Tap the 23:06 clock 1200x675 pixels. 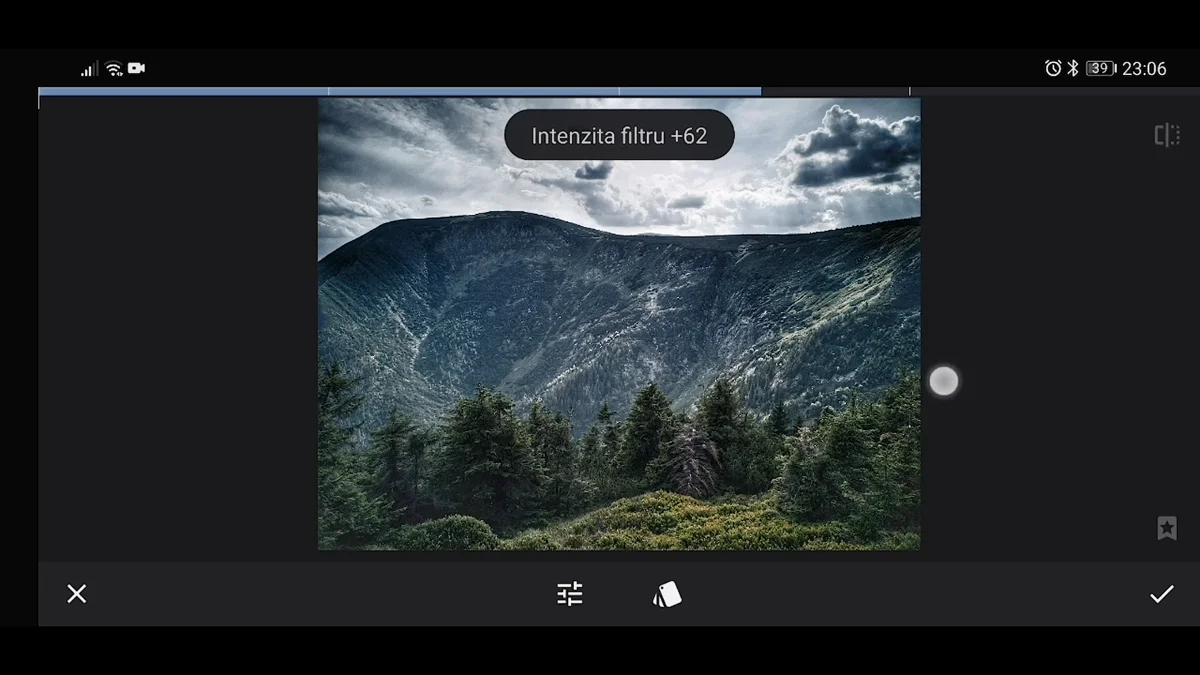point(1144,68)
